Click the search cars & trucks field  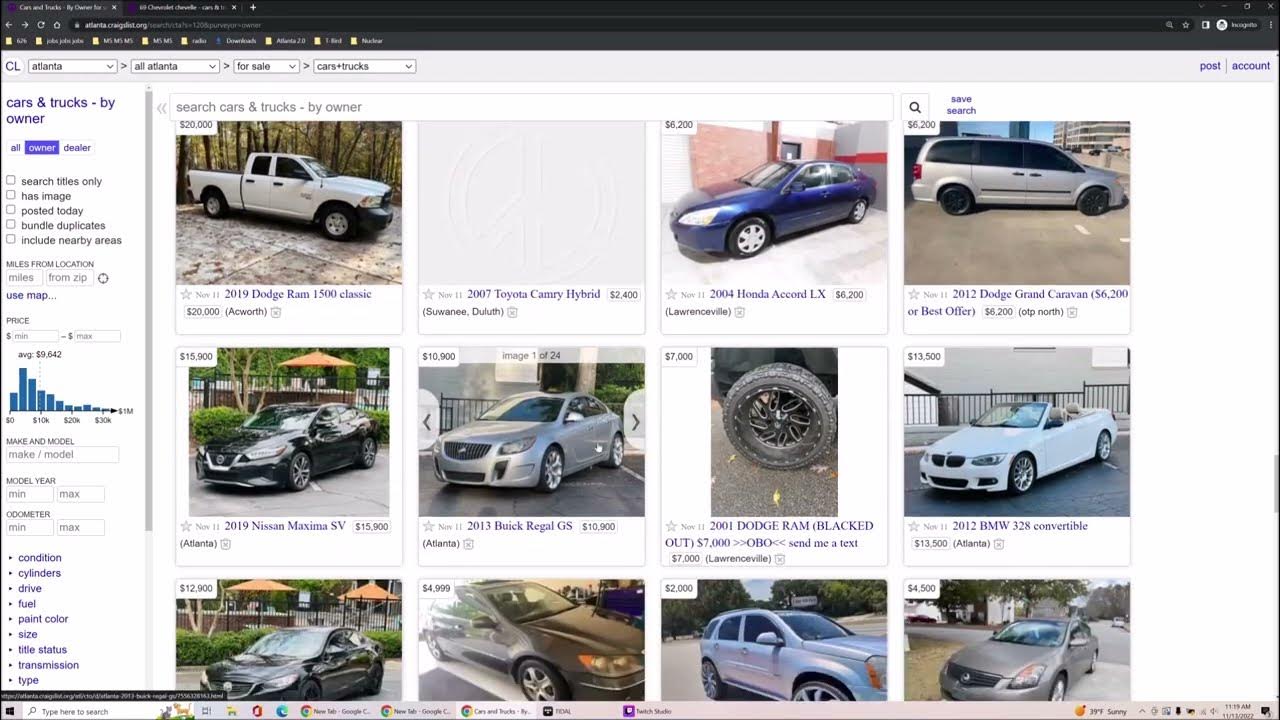pyautogui.click(x=531, y=107)
